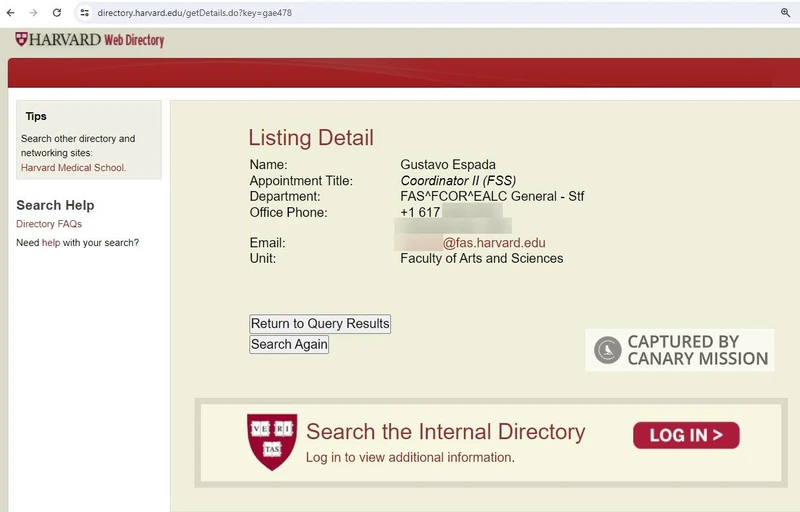The width and height of the screenshot is (800, 512).
Task: Click the Harvard shield logo in header
Action: pyautogui.click(x=21, y=39)
